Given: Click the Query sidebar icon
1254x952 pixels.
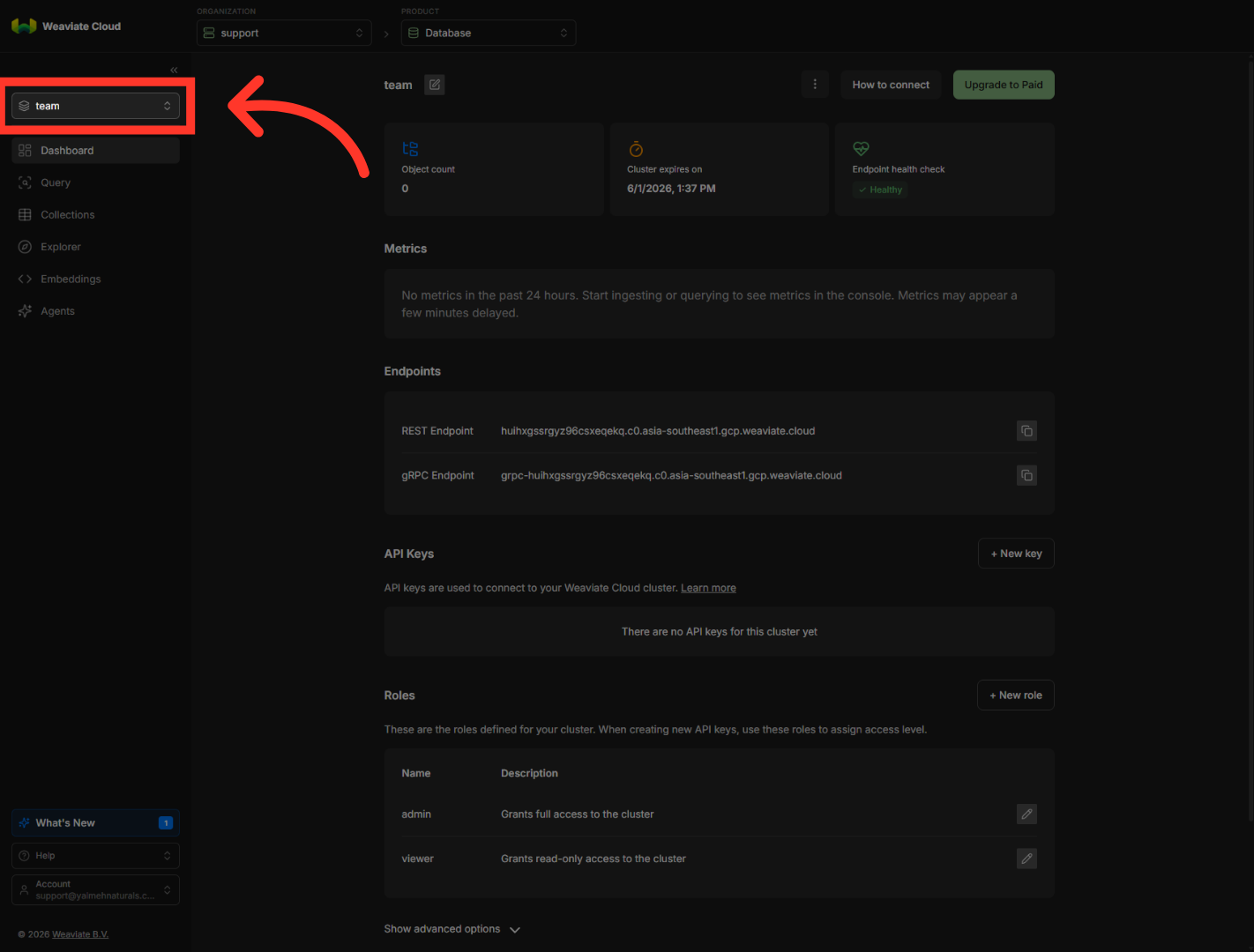Looking at the screenshot, I should [x=25, y=182].
